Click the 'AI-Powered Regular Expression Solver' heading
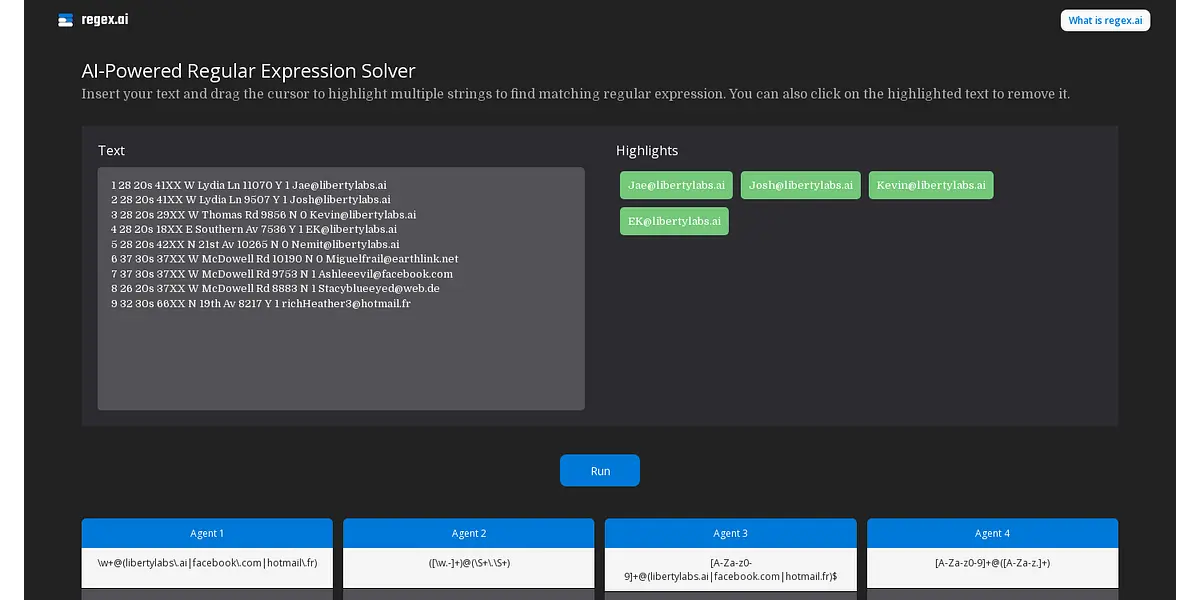The height and width of the screenshot is (600, 1200). 248,71
